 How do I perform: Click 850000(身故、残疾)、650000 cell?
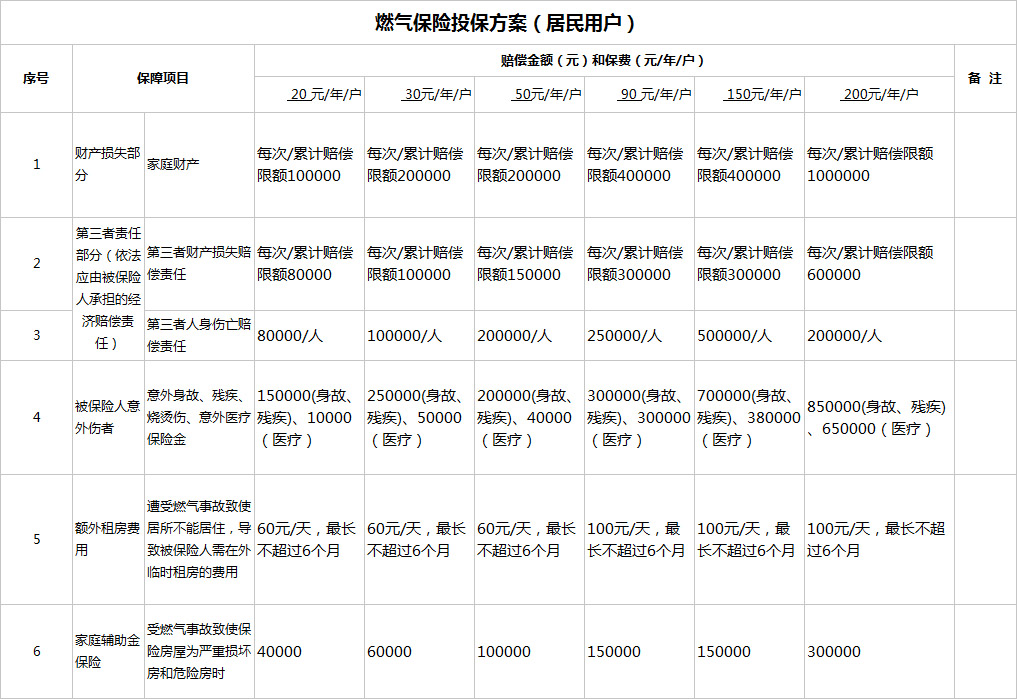point(879,418)
